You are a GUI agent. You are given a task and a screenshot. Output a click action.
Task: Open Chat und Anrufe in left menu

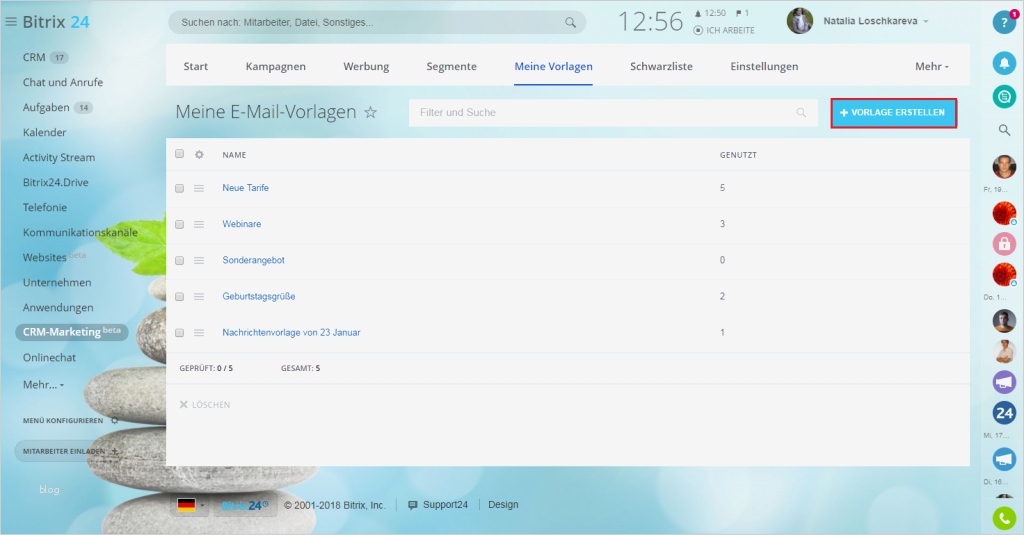pyautogui.click(x=63, y=82)
